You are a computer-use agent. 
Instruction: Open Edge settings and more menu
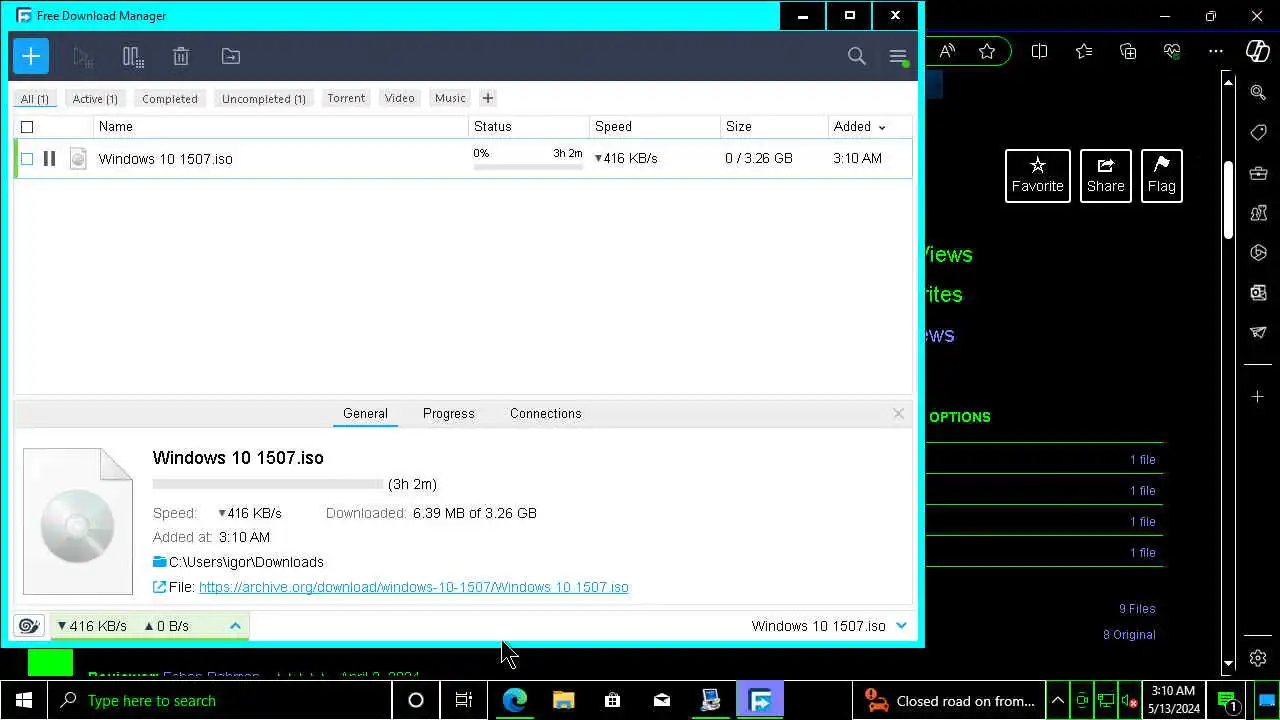[x=1216, y=51]
